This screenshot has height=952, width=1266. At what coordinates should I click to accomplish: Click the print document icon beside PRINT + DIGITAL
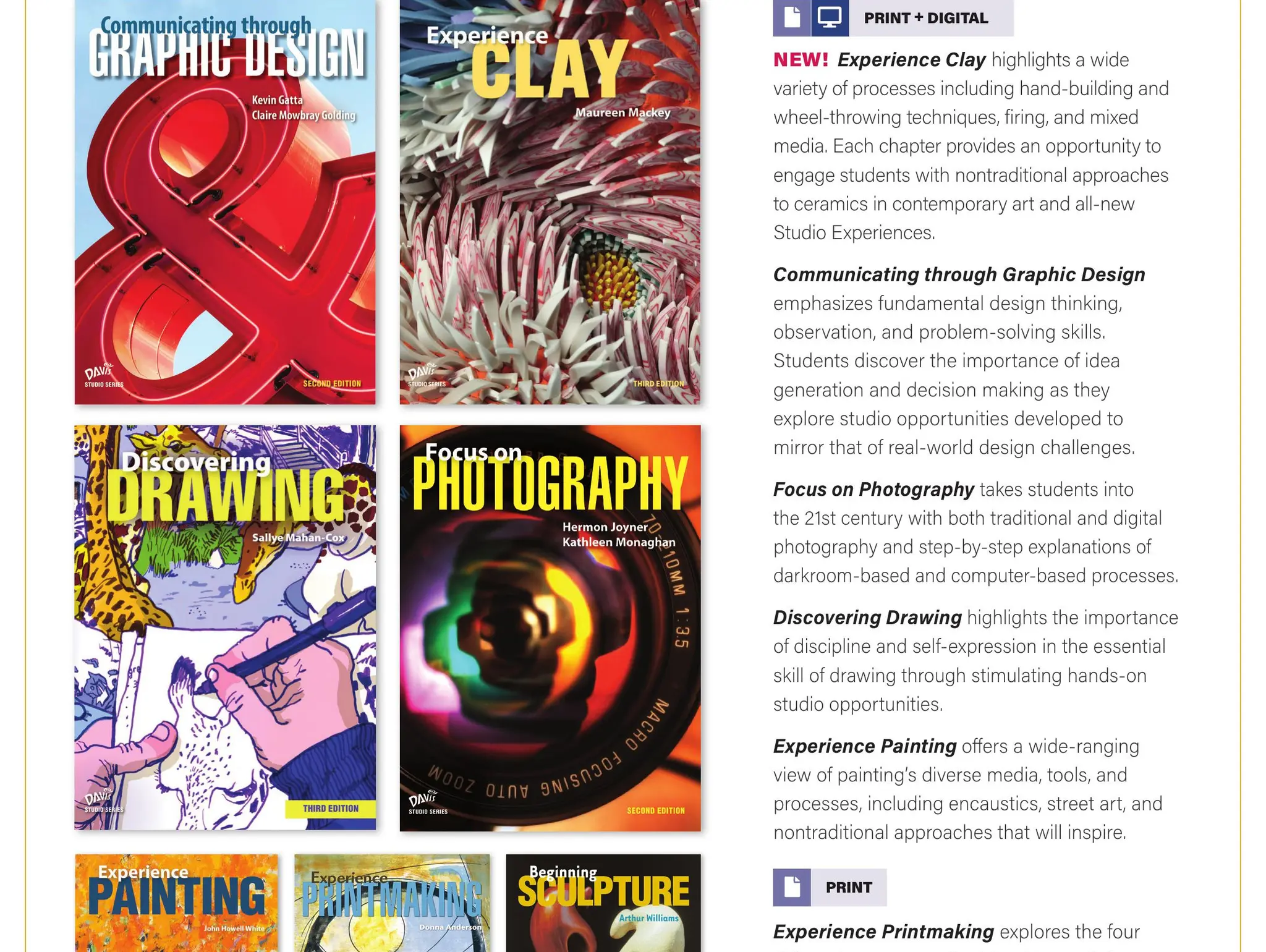792,17
